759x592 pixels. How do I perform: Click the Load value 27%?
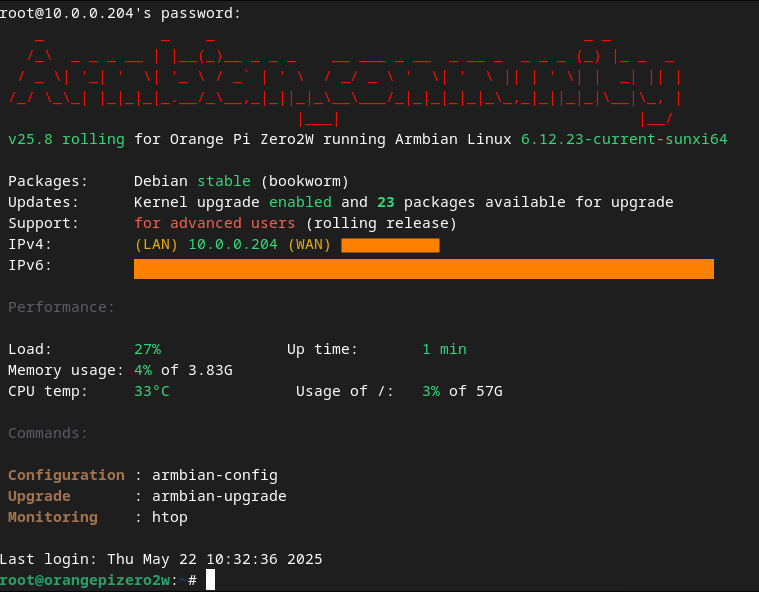point(148,349)
